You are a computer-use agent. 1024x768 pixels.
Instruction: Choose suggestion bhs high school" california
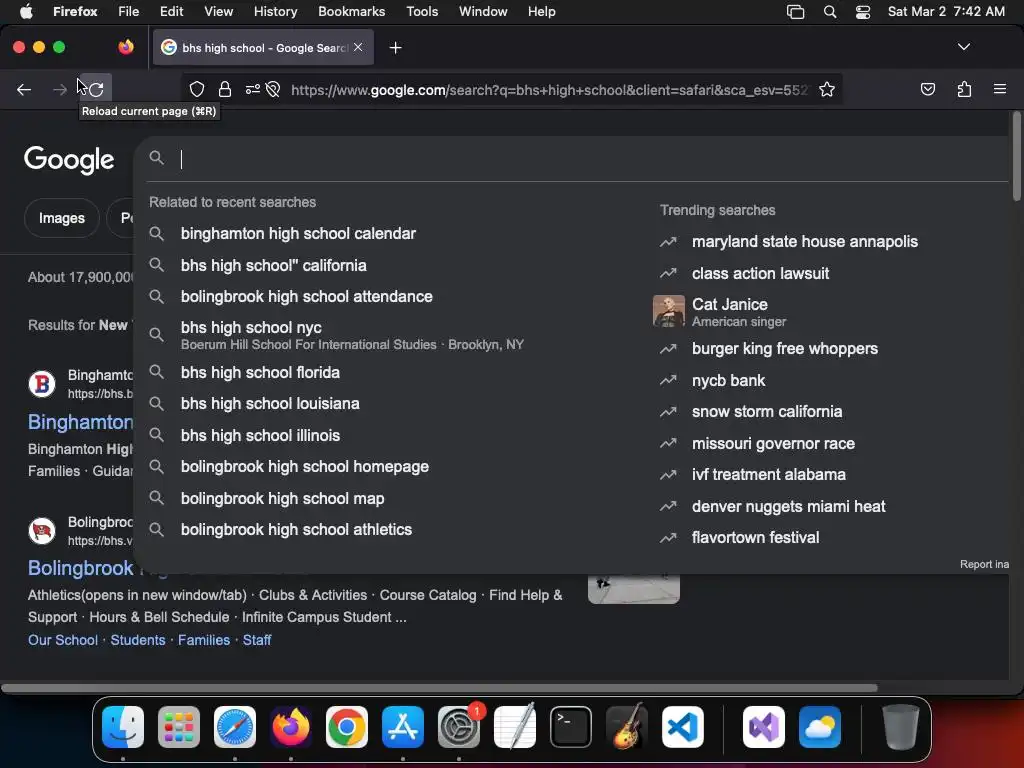[x=273, y=265]
